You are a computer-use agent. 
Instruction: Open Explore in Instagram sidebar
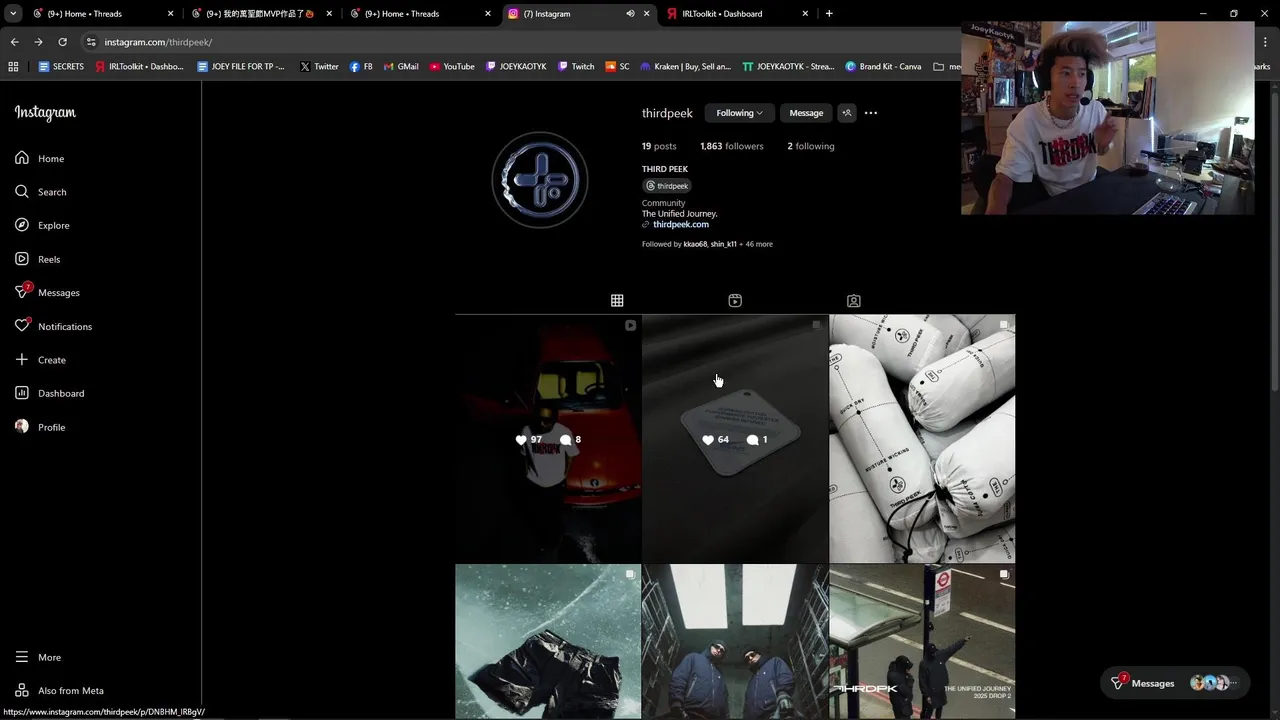pyautogui.click(x=42, y=225)
